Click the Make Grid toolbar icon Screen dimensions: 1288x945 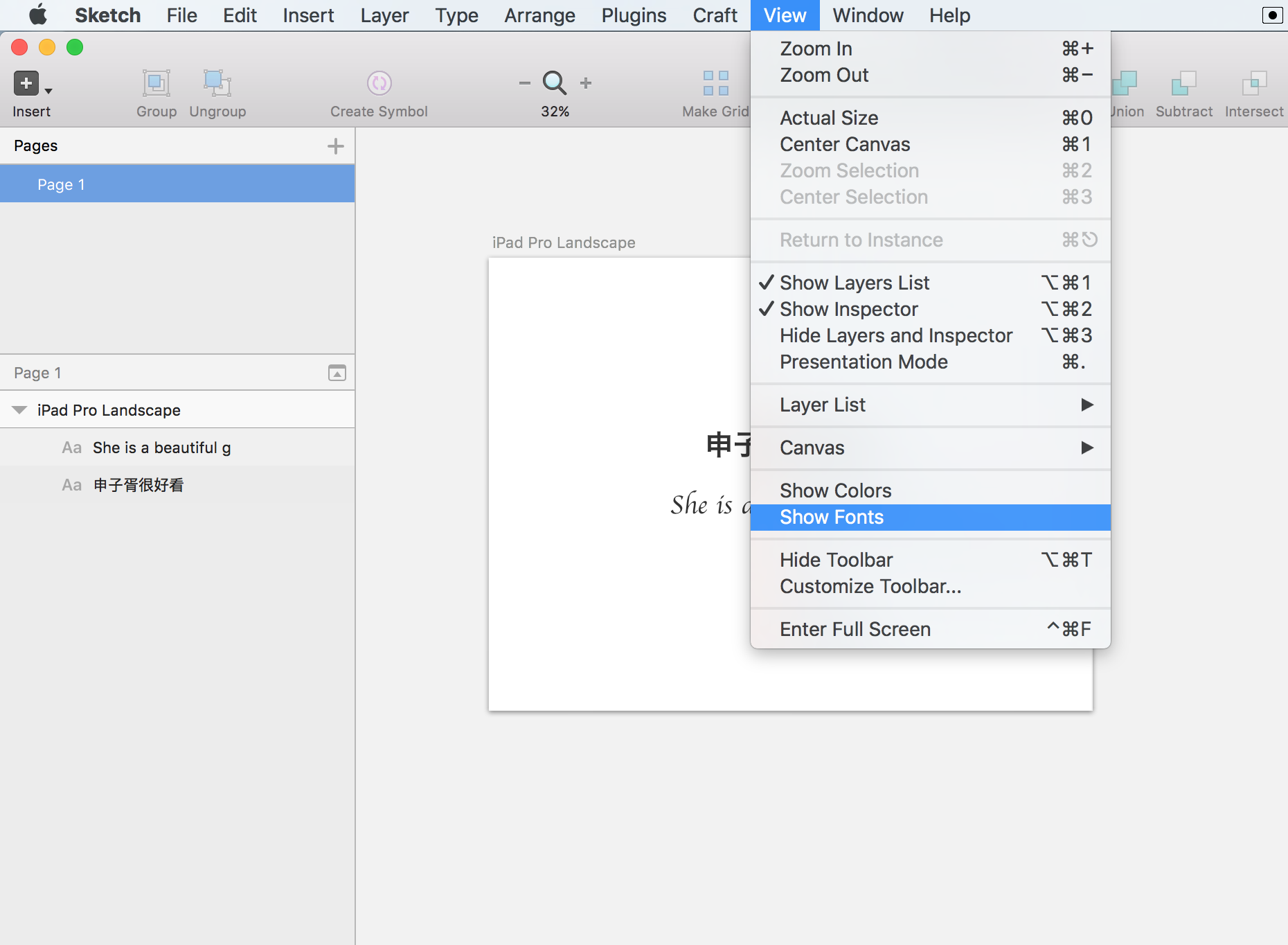click(716, 83)
